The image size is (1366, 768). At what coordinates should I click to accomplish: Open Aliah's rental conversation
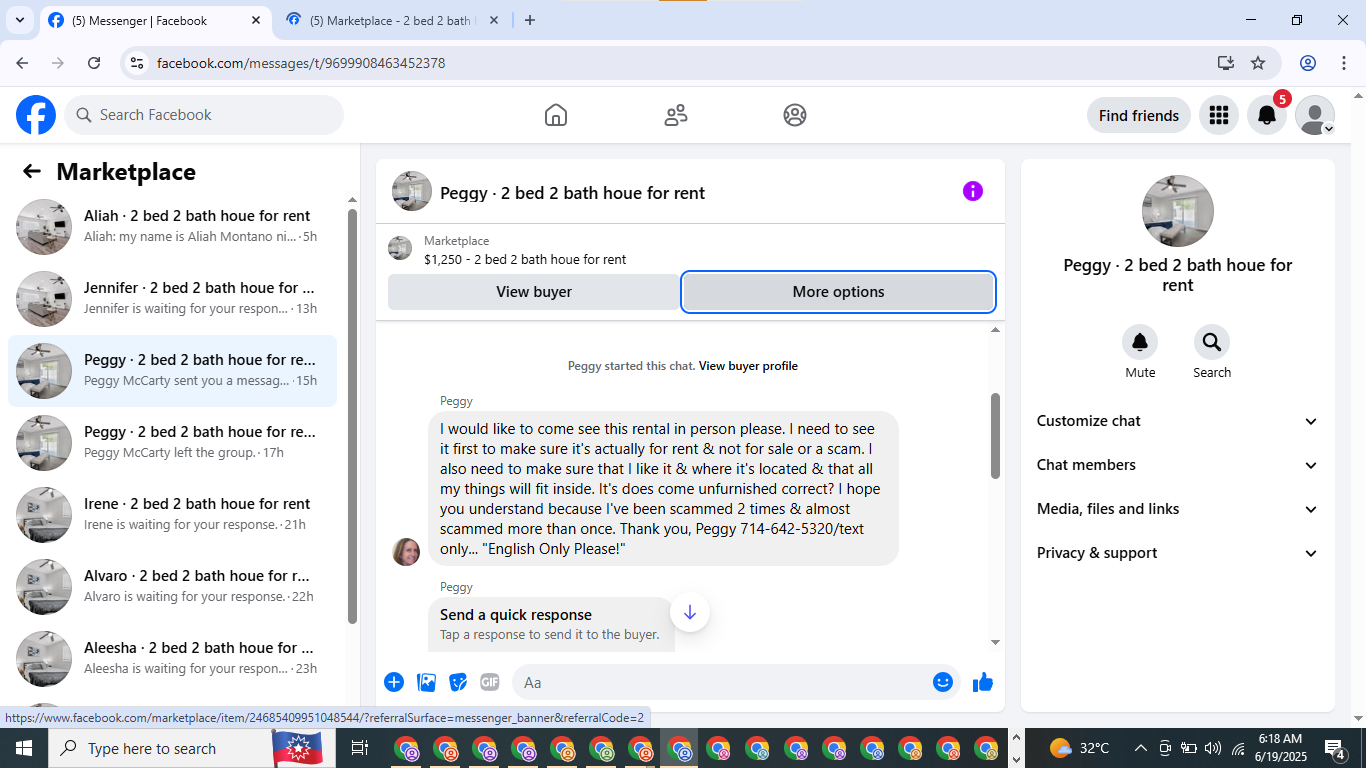172,227
